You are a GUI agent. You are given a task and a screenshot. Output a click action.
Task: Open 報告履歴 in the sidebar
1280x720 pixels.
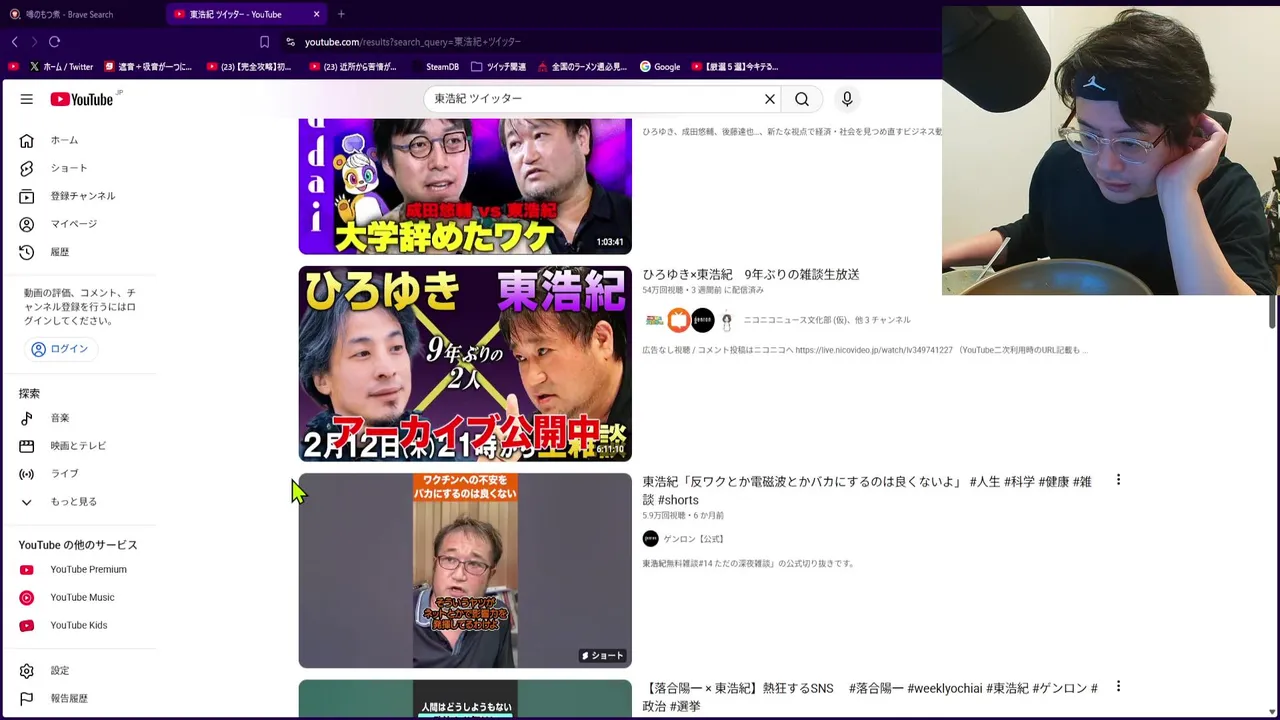coord(69,699)
